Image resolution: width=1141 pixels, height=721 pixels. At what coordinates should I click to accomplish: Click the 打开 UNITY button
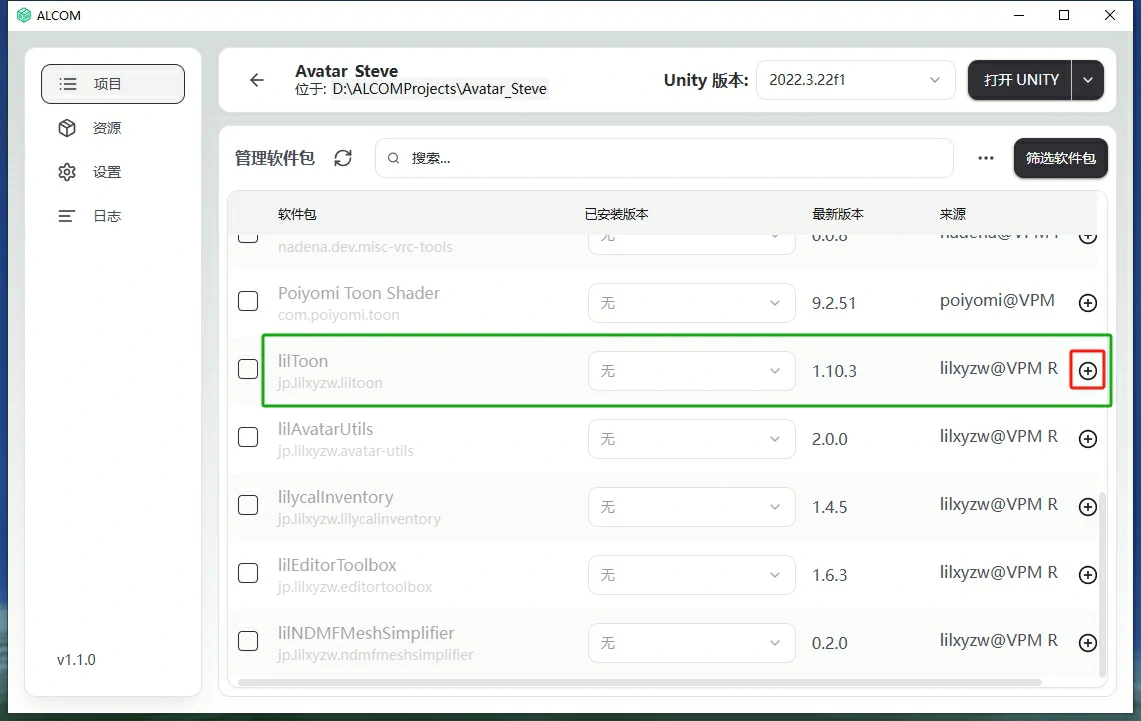tap(1020, 80)
